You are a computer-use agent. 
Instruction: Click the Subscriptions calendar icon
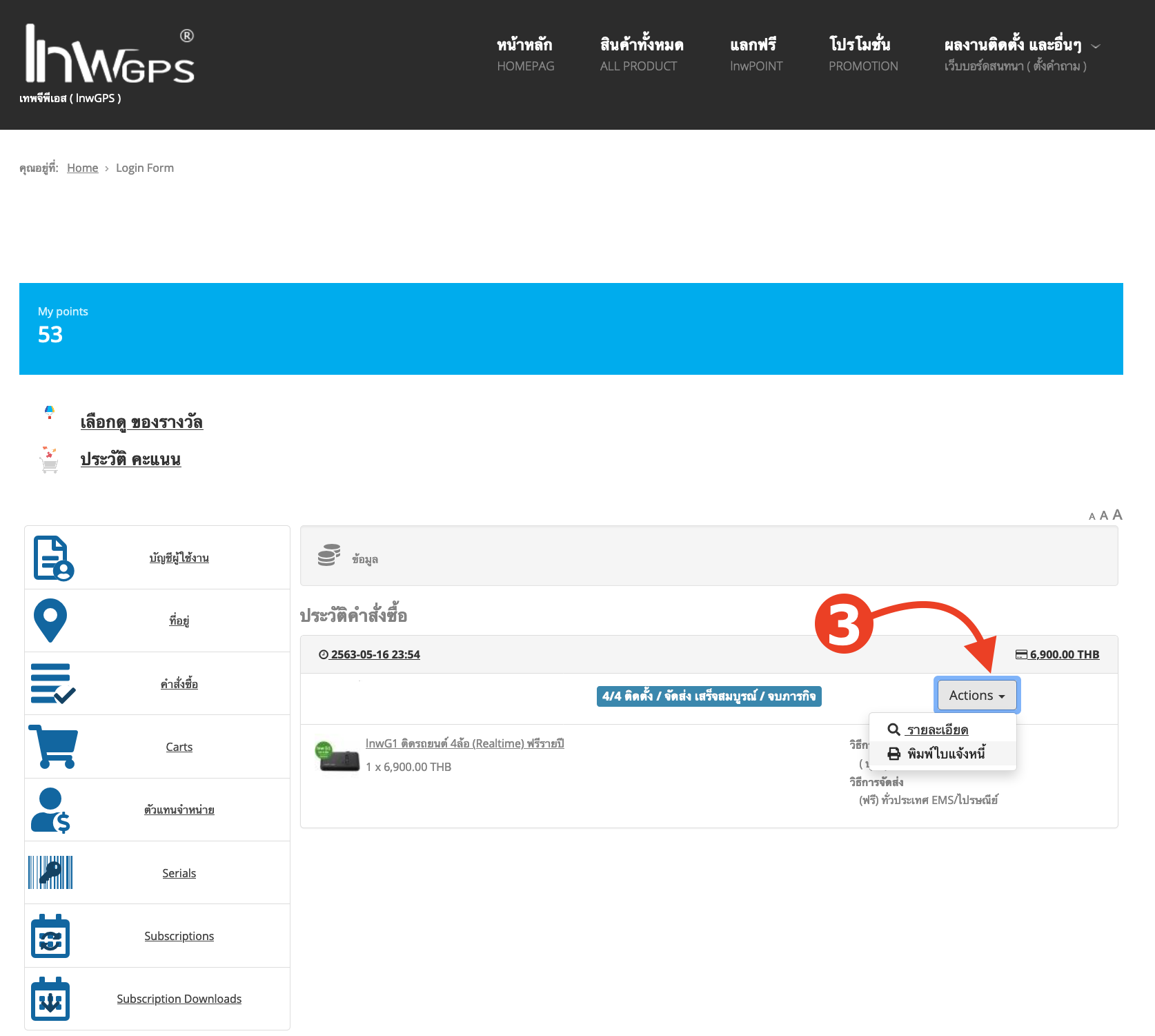click(50, 936)
